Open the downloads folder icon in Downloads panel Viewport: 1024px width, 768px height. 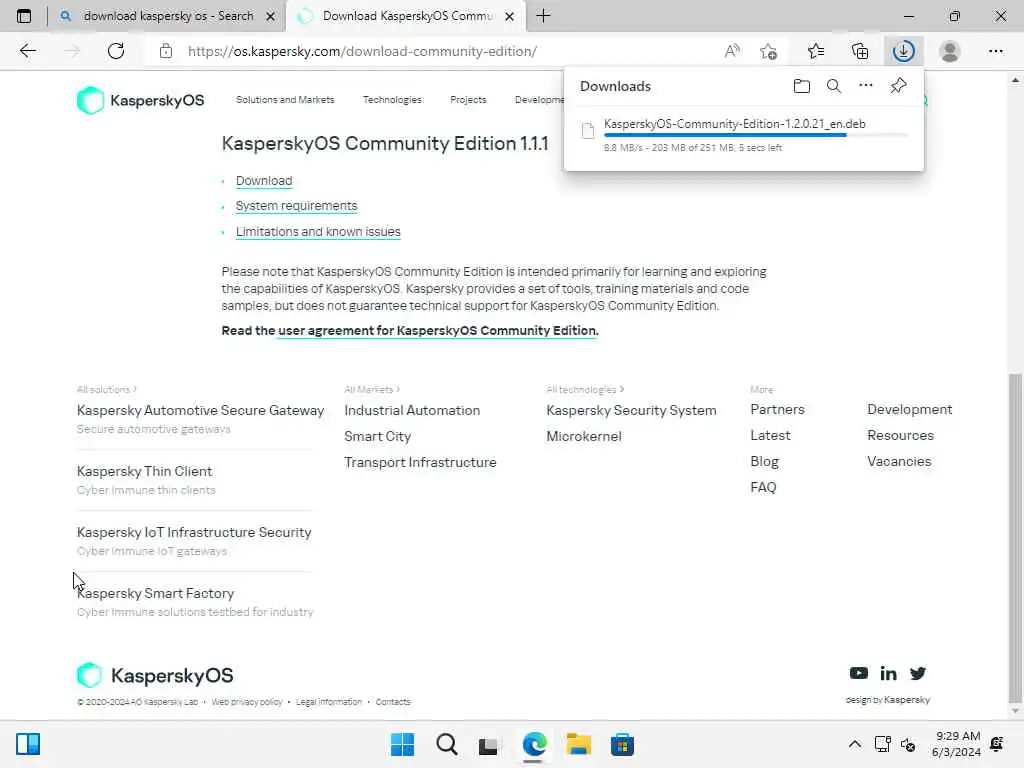(801, 86)
